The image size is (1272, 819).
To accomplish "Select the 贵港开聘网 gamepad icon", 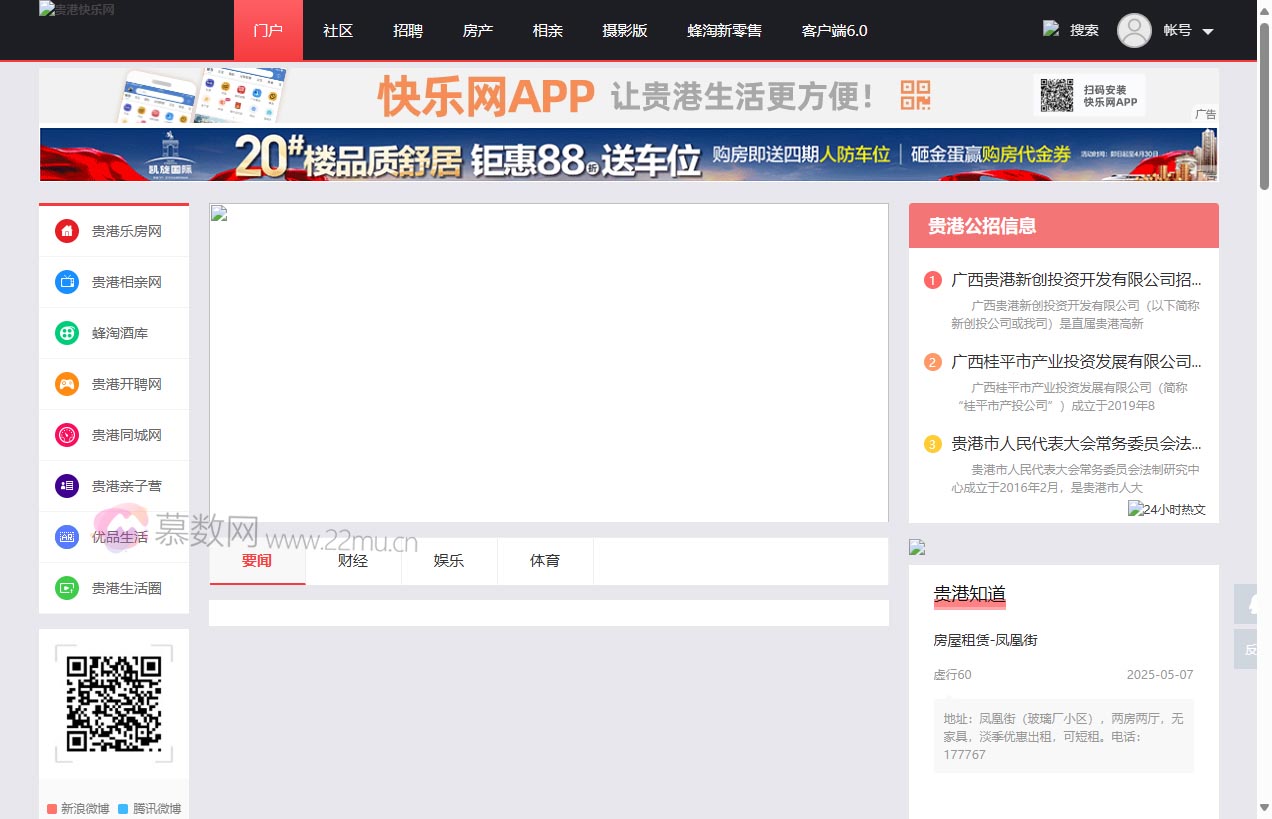I will point(66,384).
